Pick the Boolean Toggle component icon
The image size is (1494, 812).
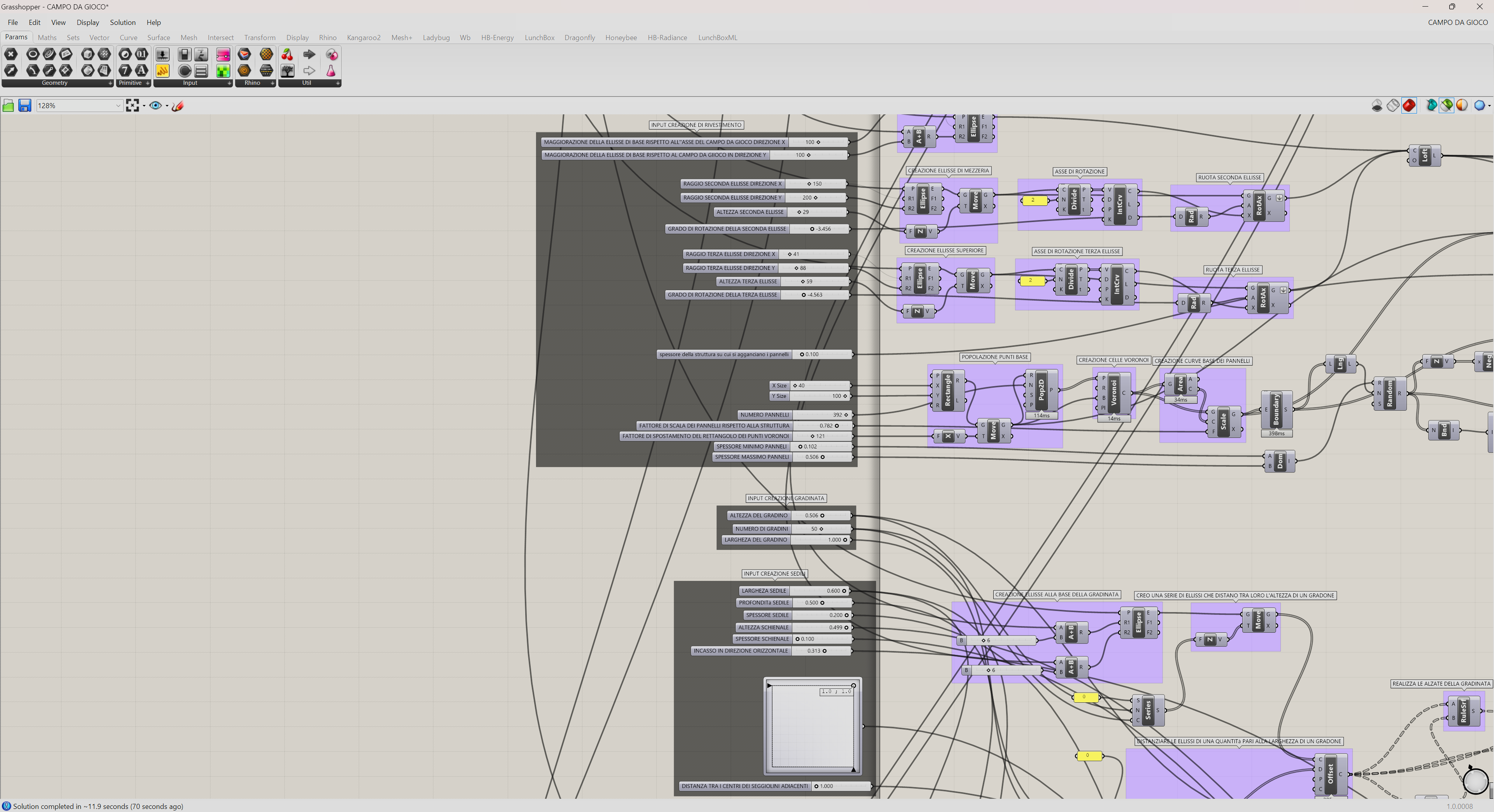(x=184, y=54)
